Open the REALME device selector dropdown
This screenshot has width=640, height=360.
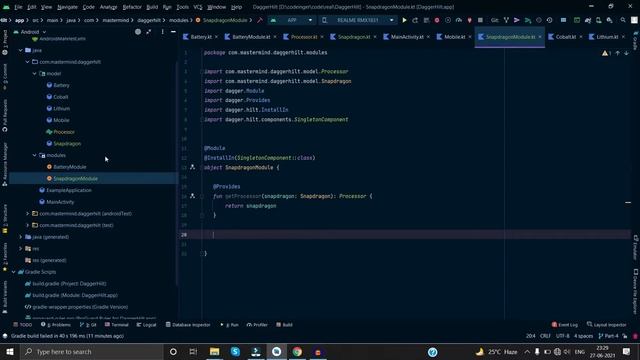click(358, 20)
